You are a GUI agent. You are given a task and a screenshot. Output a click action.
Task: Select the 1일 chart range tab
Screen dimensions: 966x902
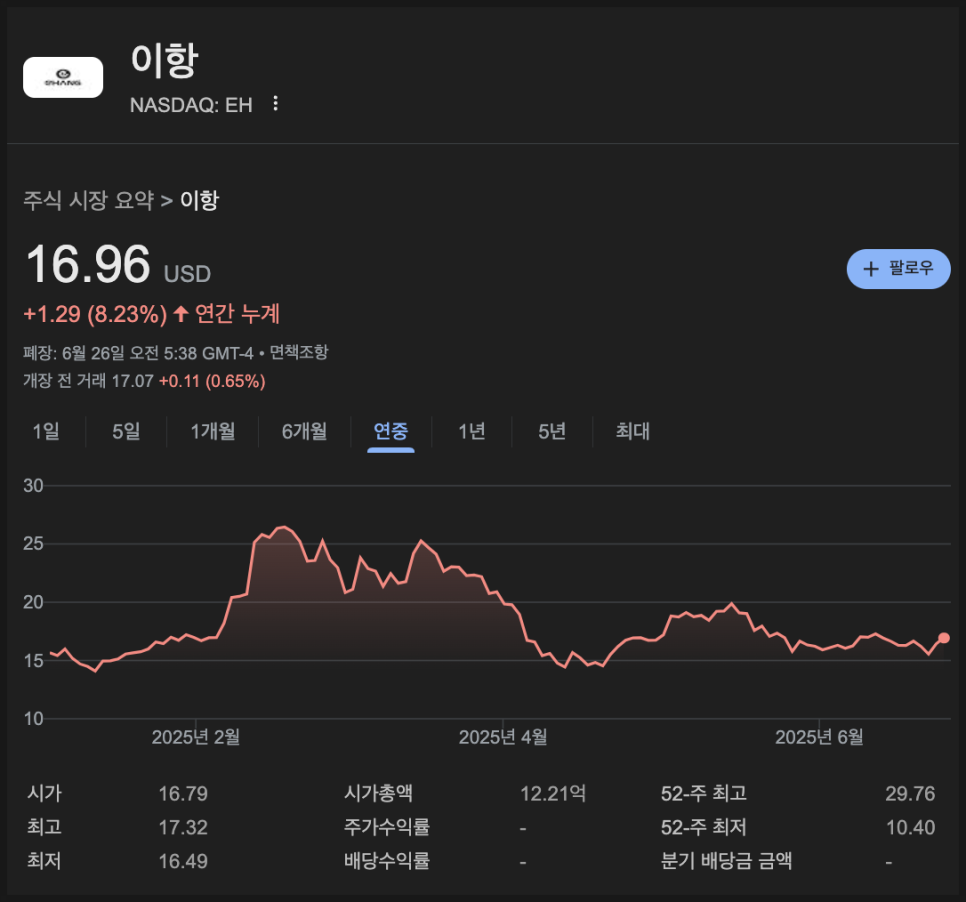coord(46,431)
